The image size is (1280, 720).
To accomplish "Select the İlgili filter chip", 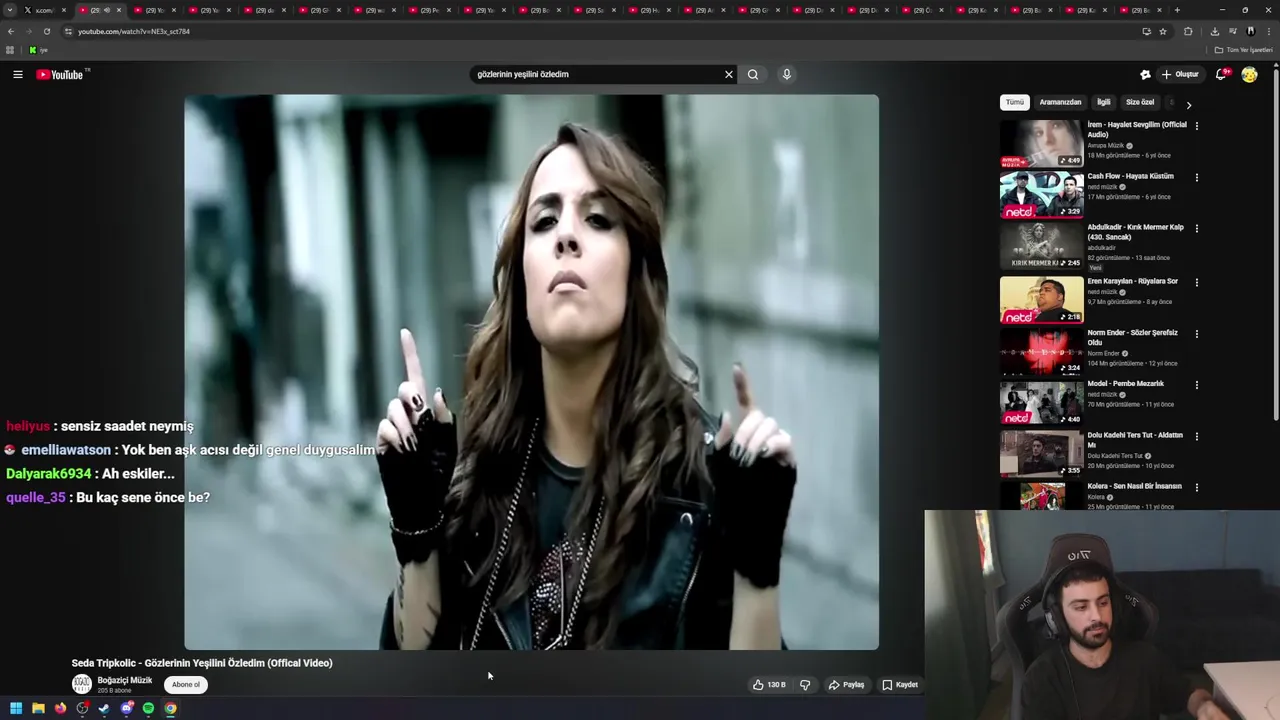I will point(1103,102).
